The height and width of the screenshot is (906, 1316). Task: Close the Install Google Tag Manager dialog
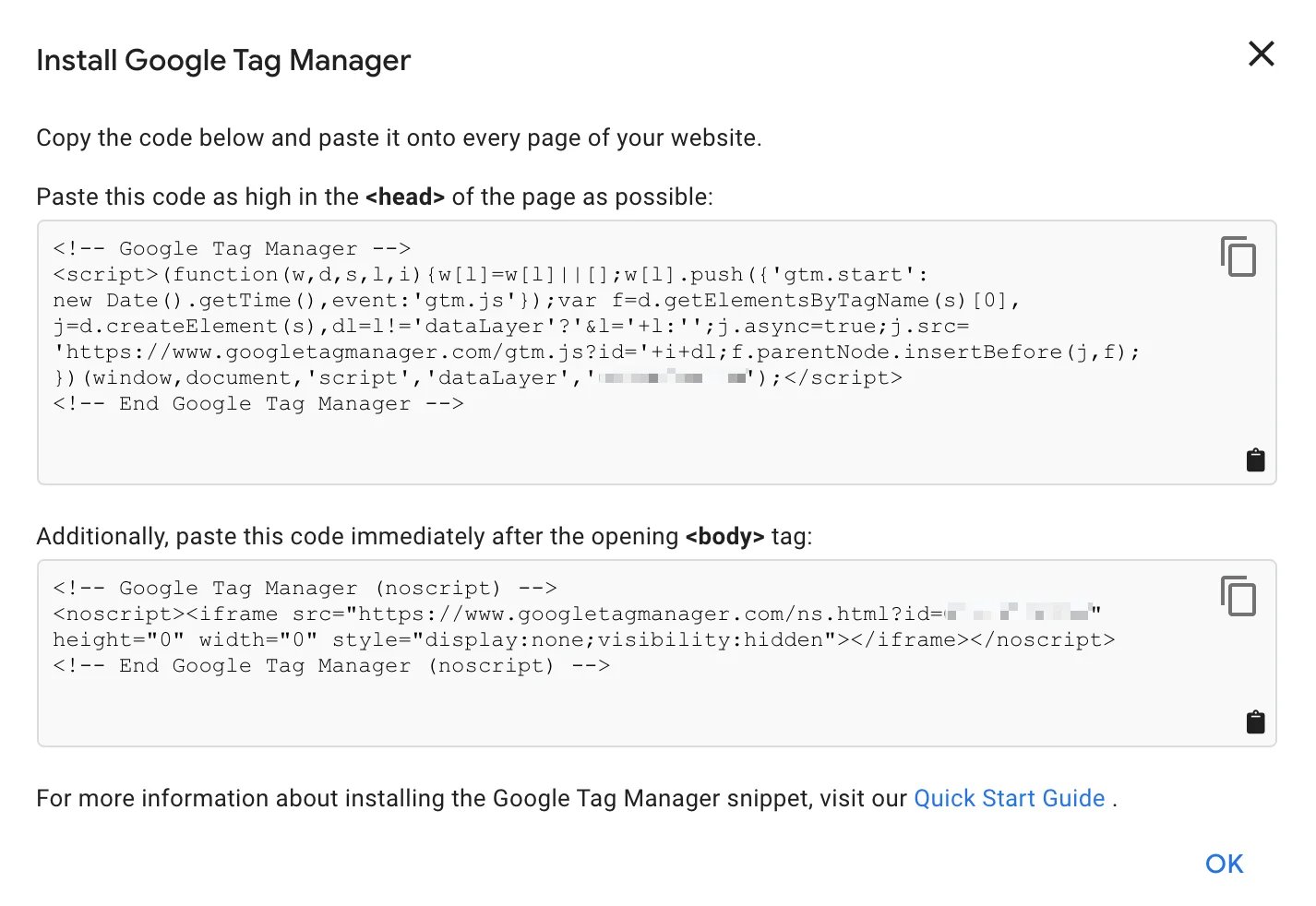coord(1261,54)
